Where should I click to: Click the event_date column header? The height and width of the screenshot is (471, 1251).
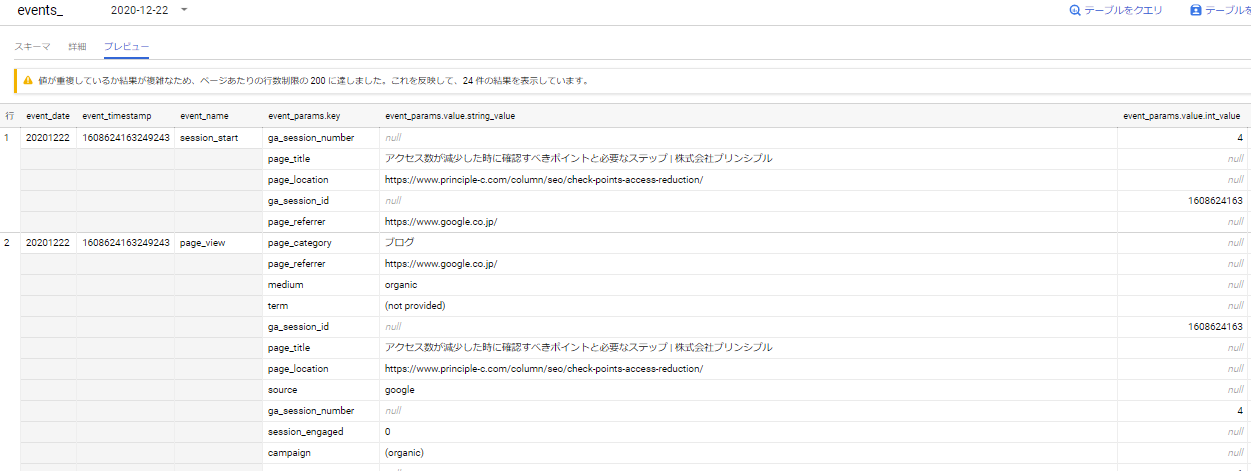(46, 116)
